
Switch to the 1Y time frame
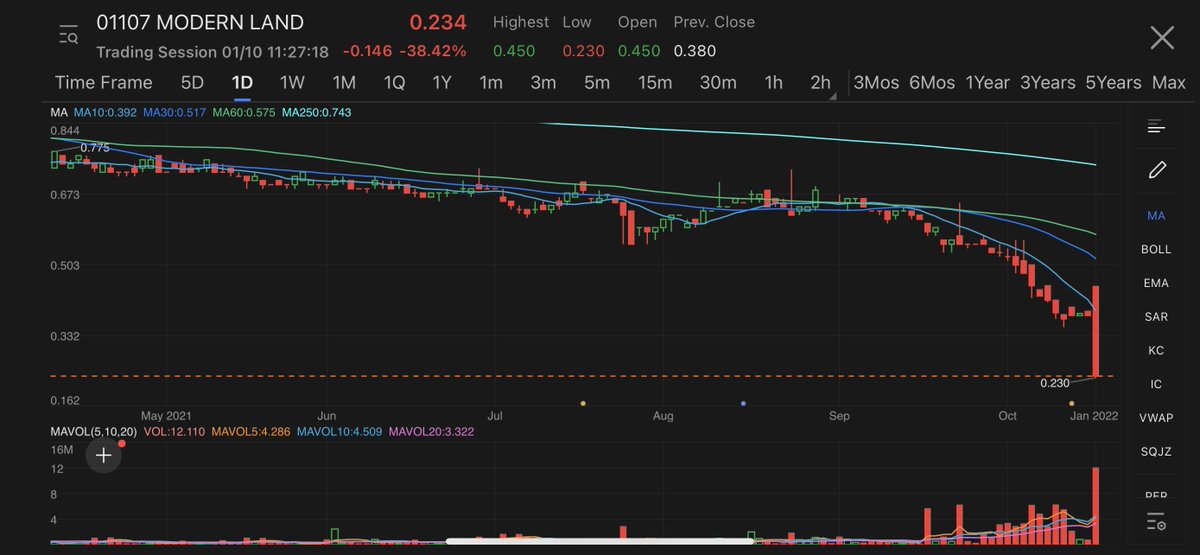pos(442,82)
